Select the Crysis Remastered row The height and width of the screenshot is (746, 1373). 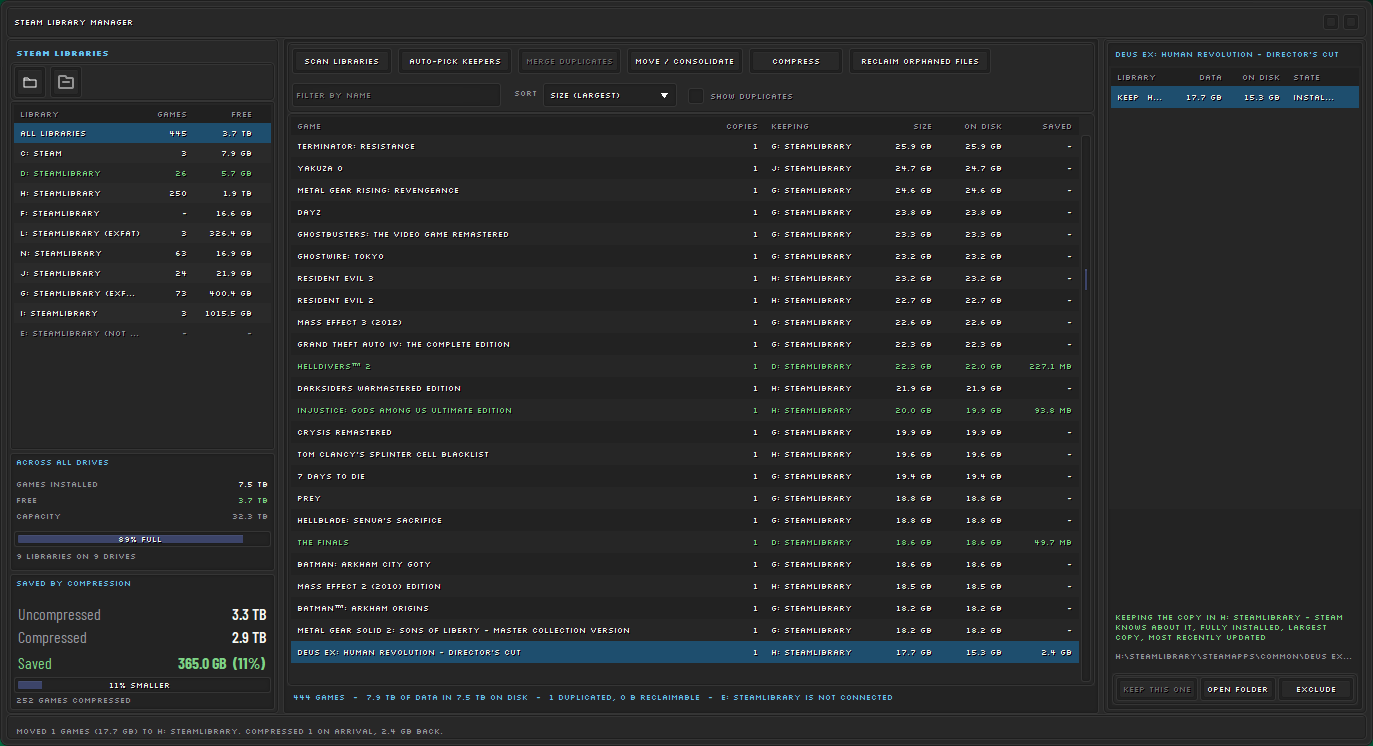pyautogui.click(x=685, y=432)
